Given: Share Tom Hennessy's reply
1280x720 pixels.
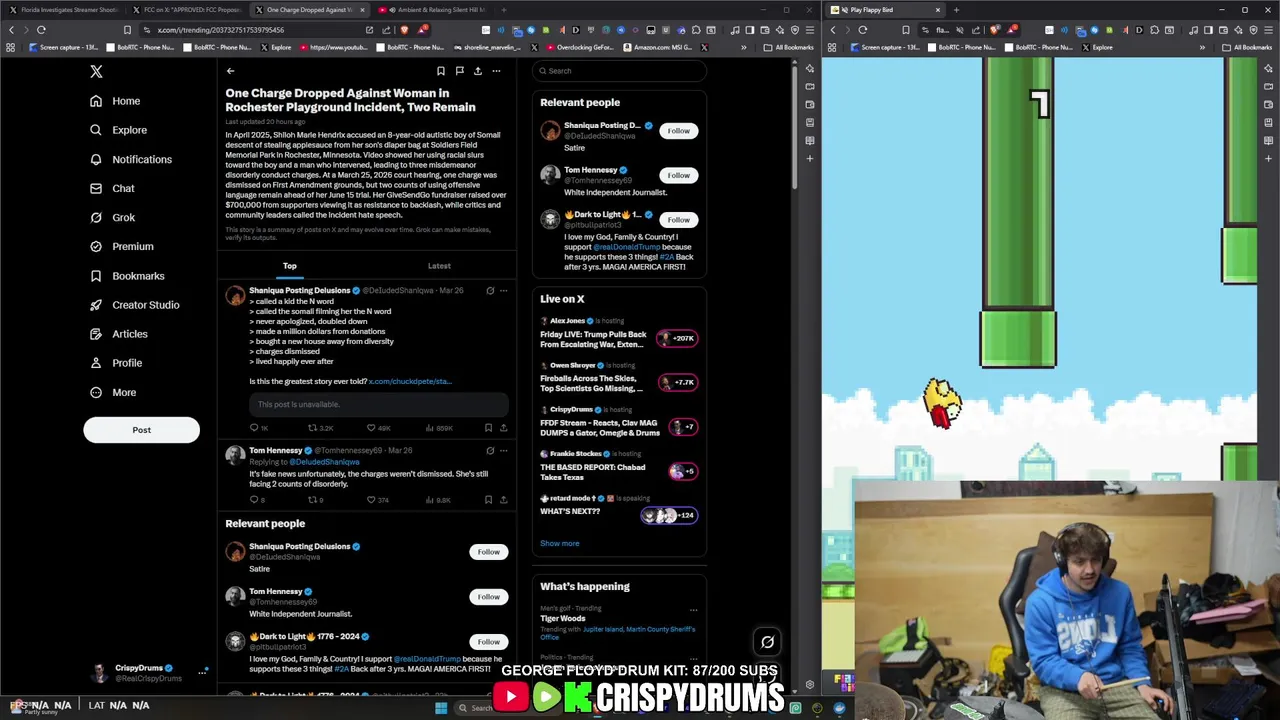Looking at the screenshot, I should coord(503,499).
